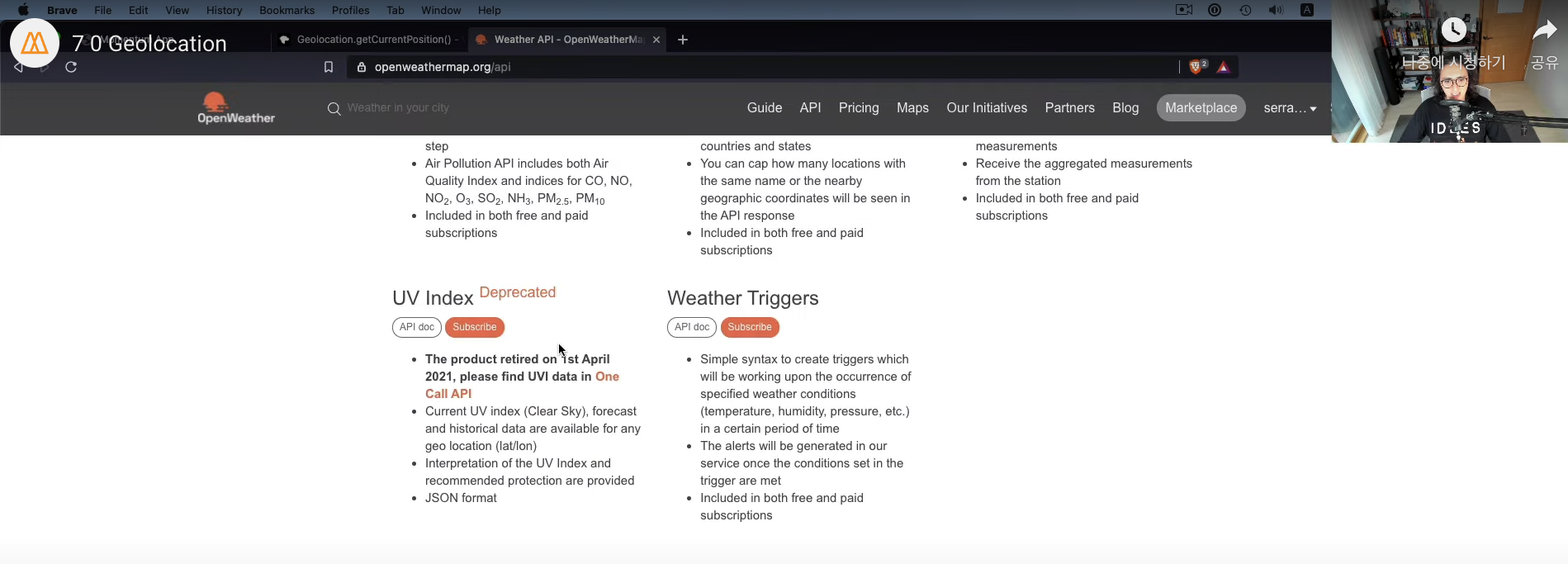This screenshot has width=1568, height=564.
Task: Open the Edit menu
Action: [x=139, y=10]
